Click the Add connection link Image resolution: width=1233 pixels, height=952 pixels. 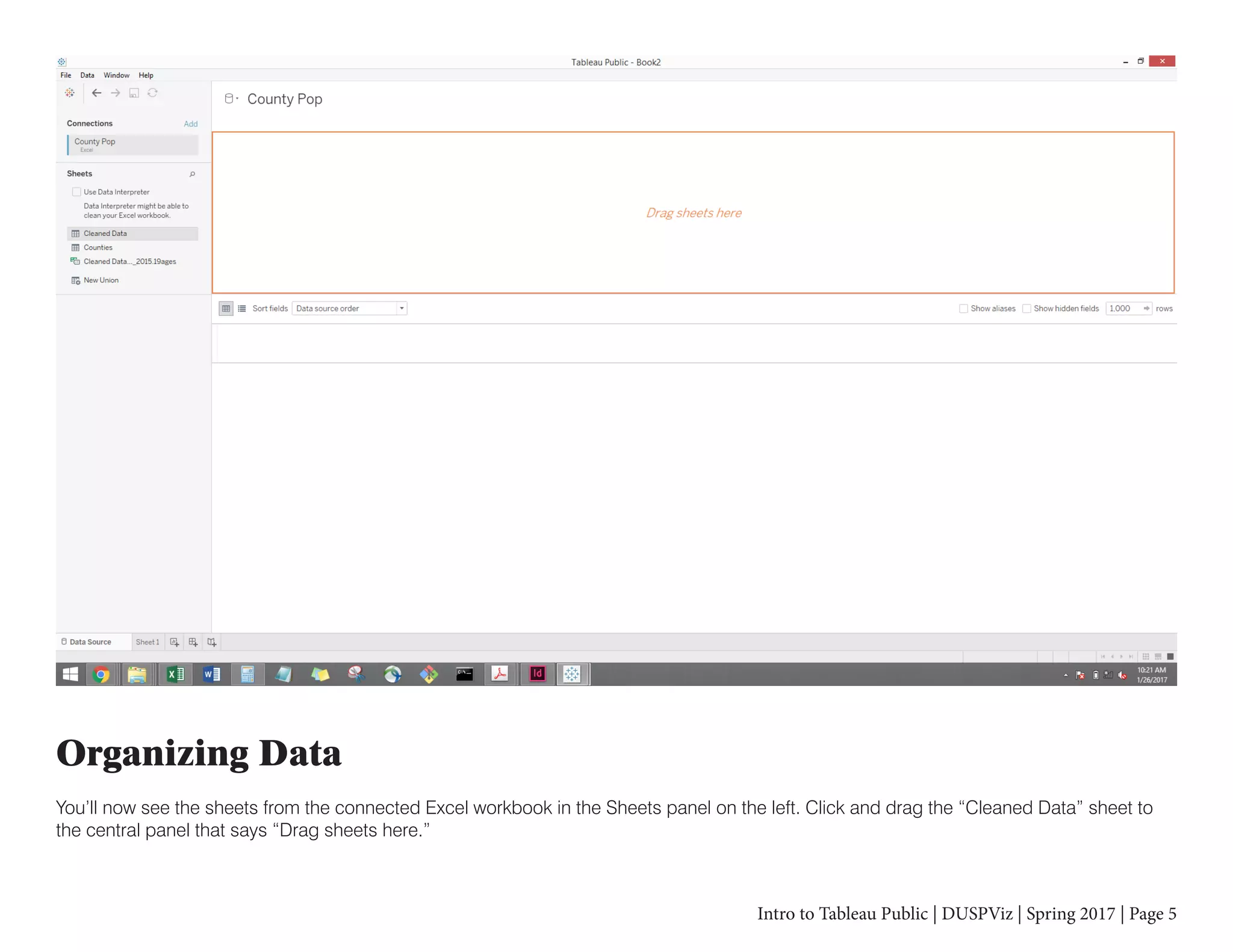[x=190, y=124]
